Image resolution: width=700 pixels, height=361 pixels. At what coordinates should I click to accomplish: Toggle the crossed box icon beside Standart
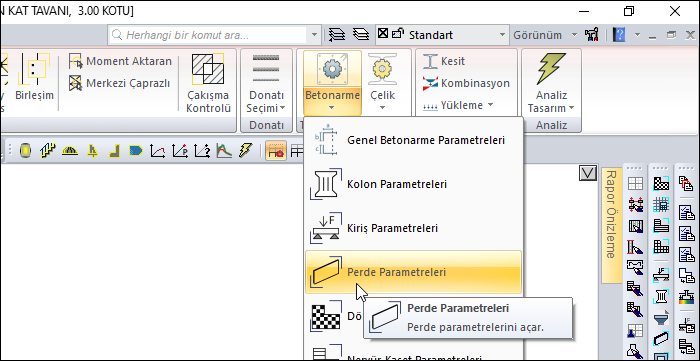point(383,33)
